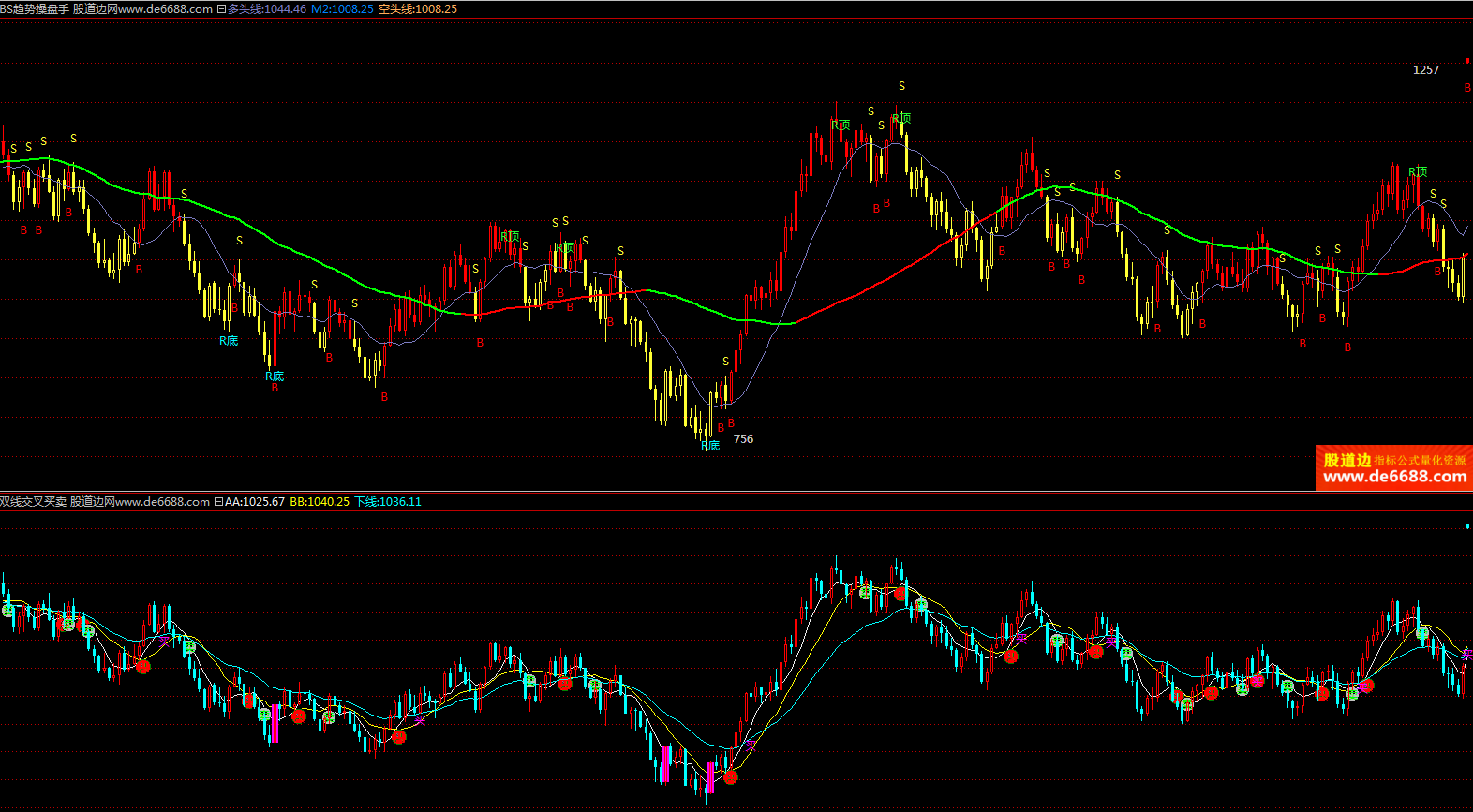1473x812 pixels.
Task: Click the box icon before 多头线 label
Action: [x=221, y=9]
